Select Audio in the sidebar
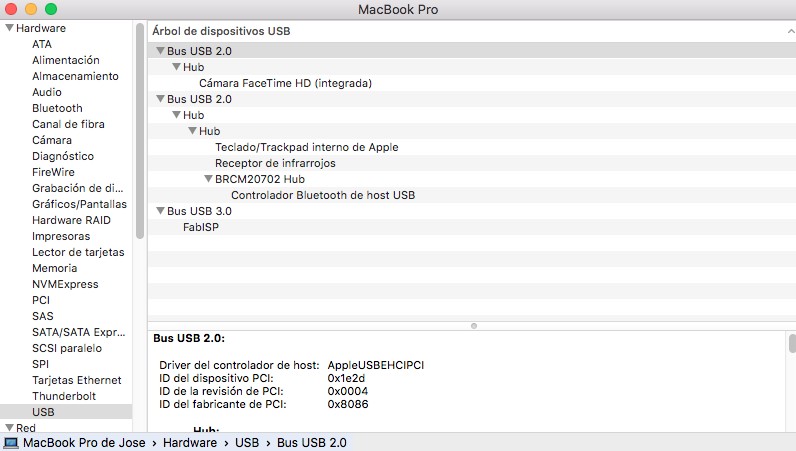Viewport: 796px width, 451px height. click(x=47, y=92)
